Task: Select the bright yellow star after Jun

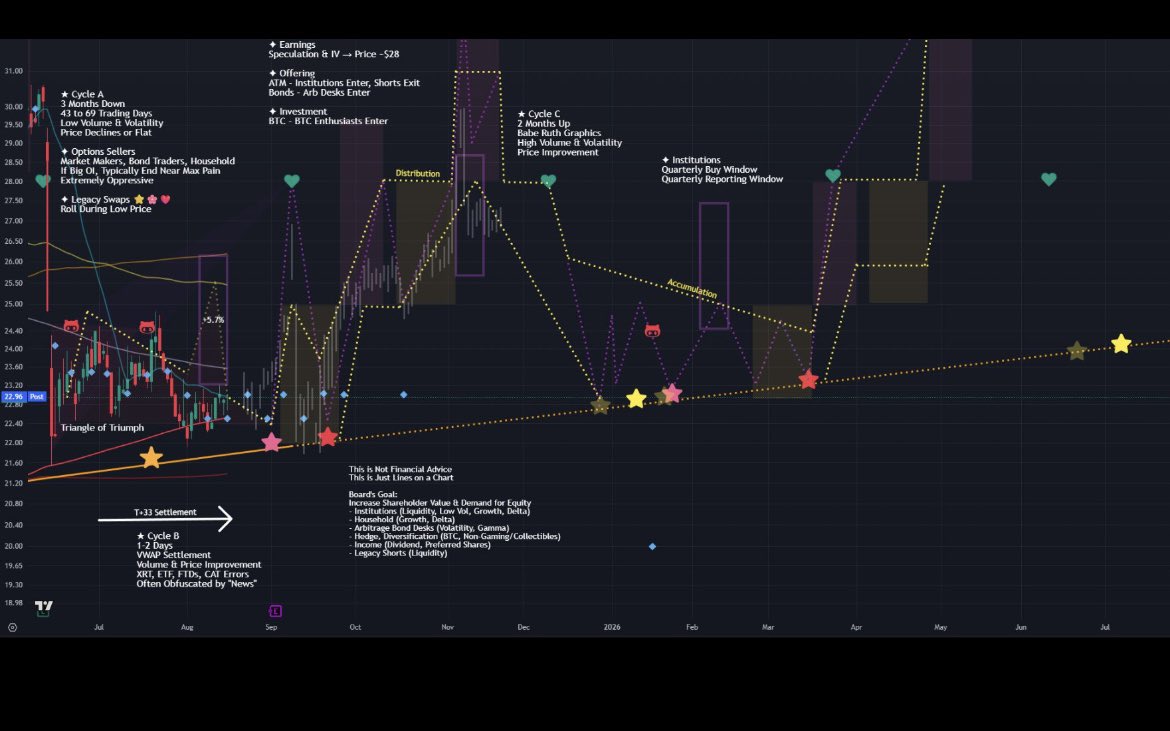Action: pyautogui.click(x=1121, y=343)
